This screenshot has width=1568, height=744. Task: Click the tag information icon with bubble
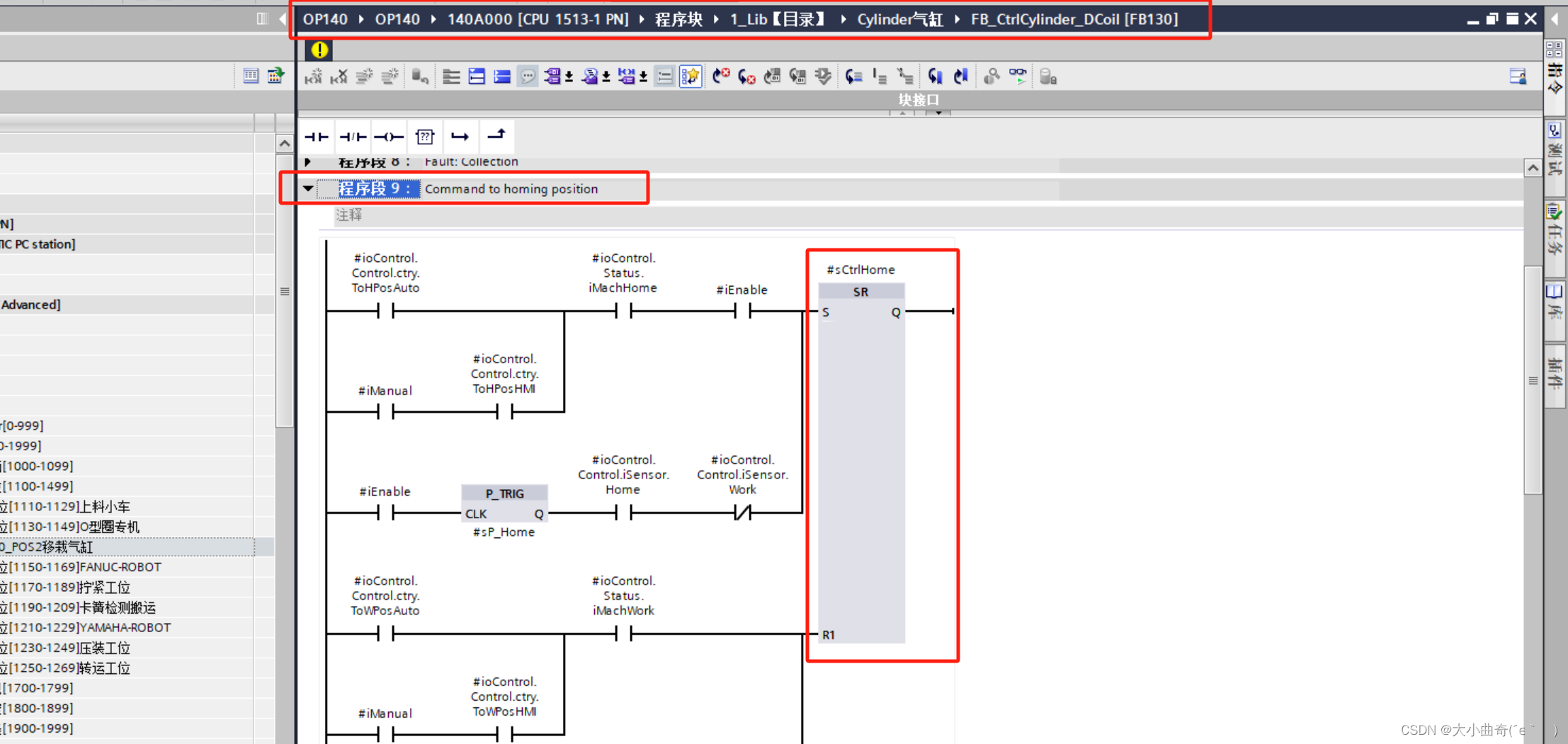pyautogui.click(x=589, y=76)
